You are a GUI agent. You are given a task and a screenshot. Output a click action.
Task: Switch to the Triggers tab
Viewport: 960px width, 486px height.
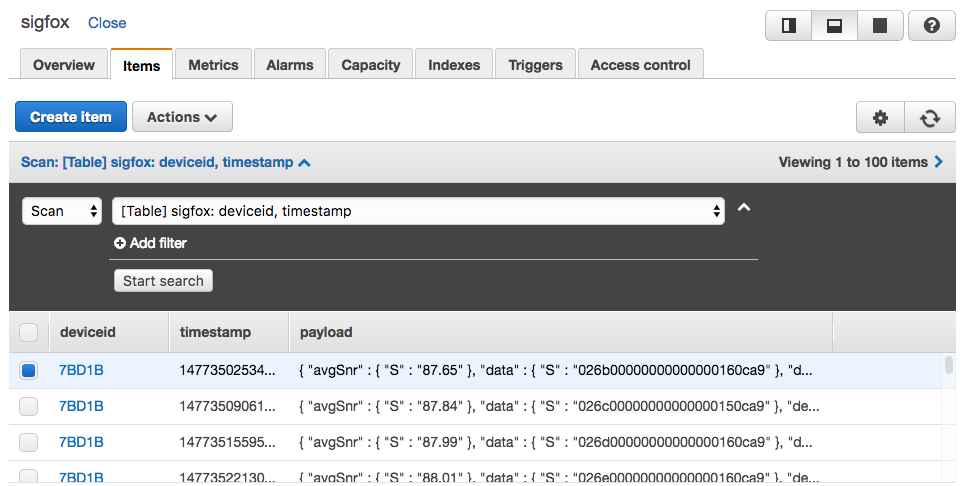(535, 65)
